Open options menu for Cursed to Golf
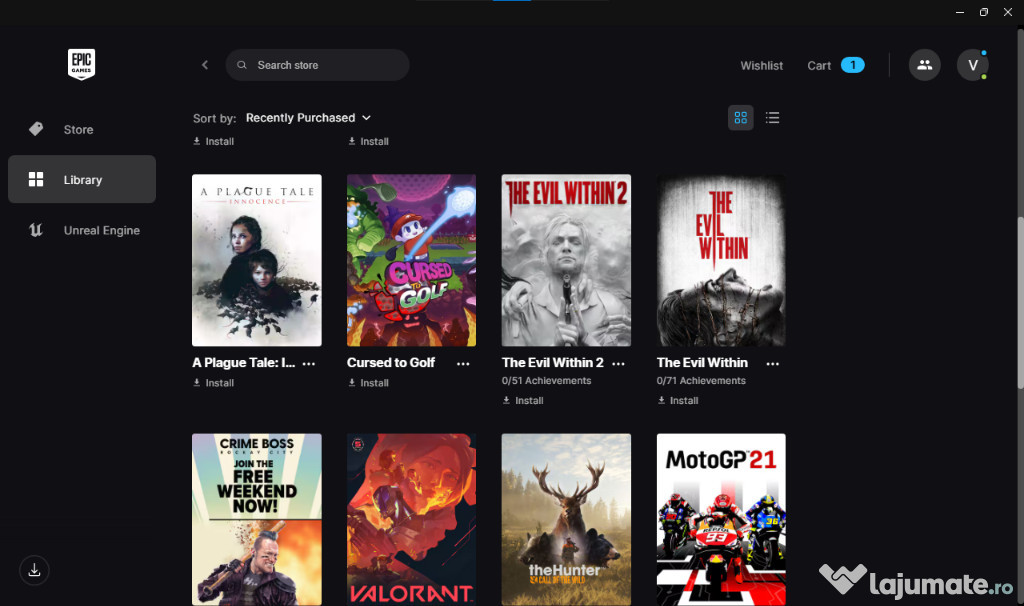Screen dimensions: 1024x606 tap(463, 364)
